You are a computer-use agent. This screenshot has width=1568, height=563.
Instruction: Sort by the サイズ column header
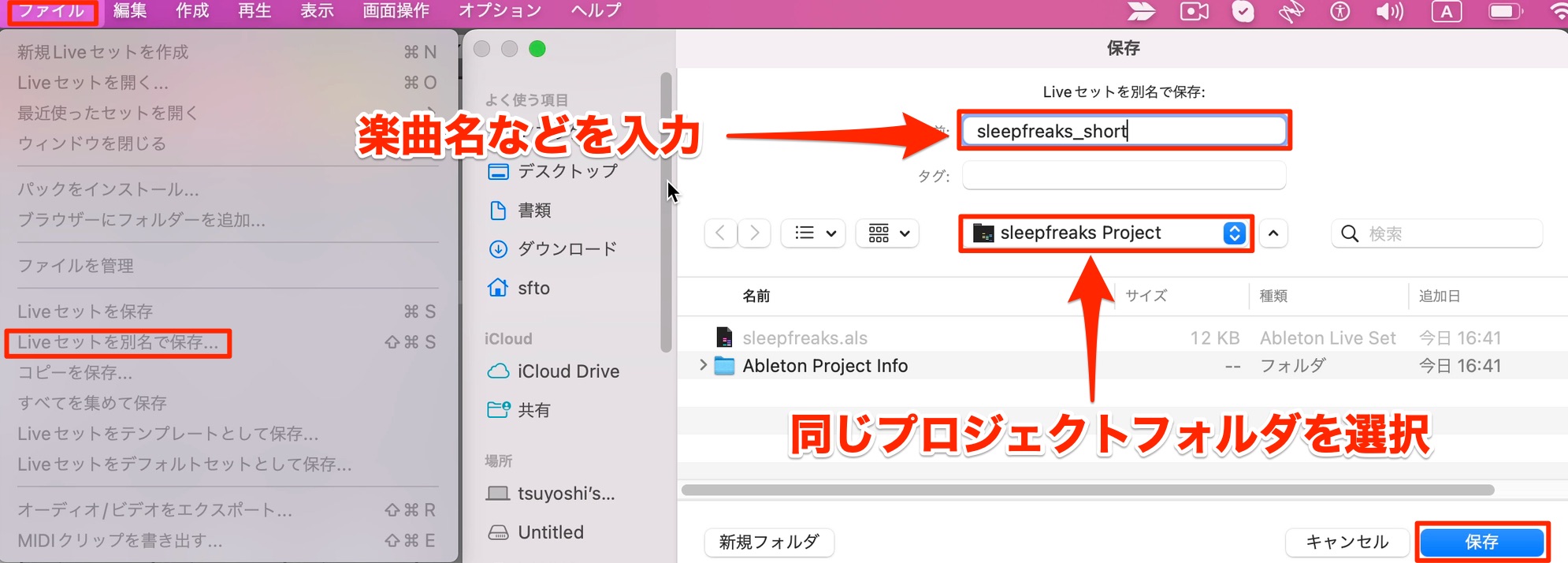1146,296
